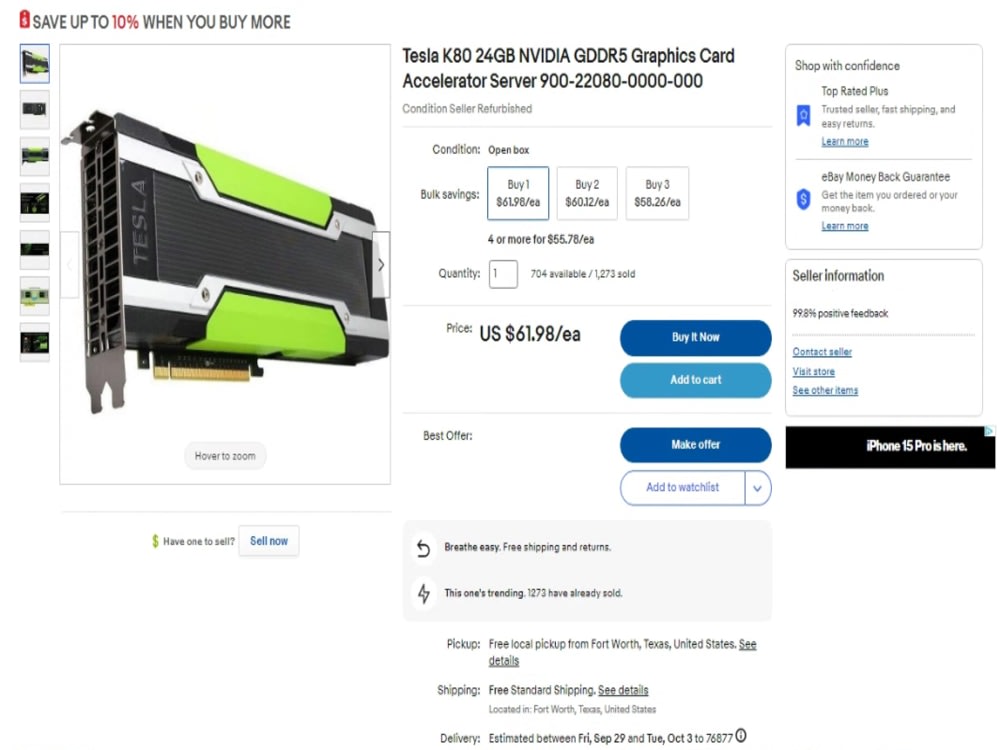Select the fifth product thumbnail image
This screenshot has height=750, width=1000.
34,249
